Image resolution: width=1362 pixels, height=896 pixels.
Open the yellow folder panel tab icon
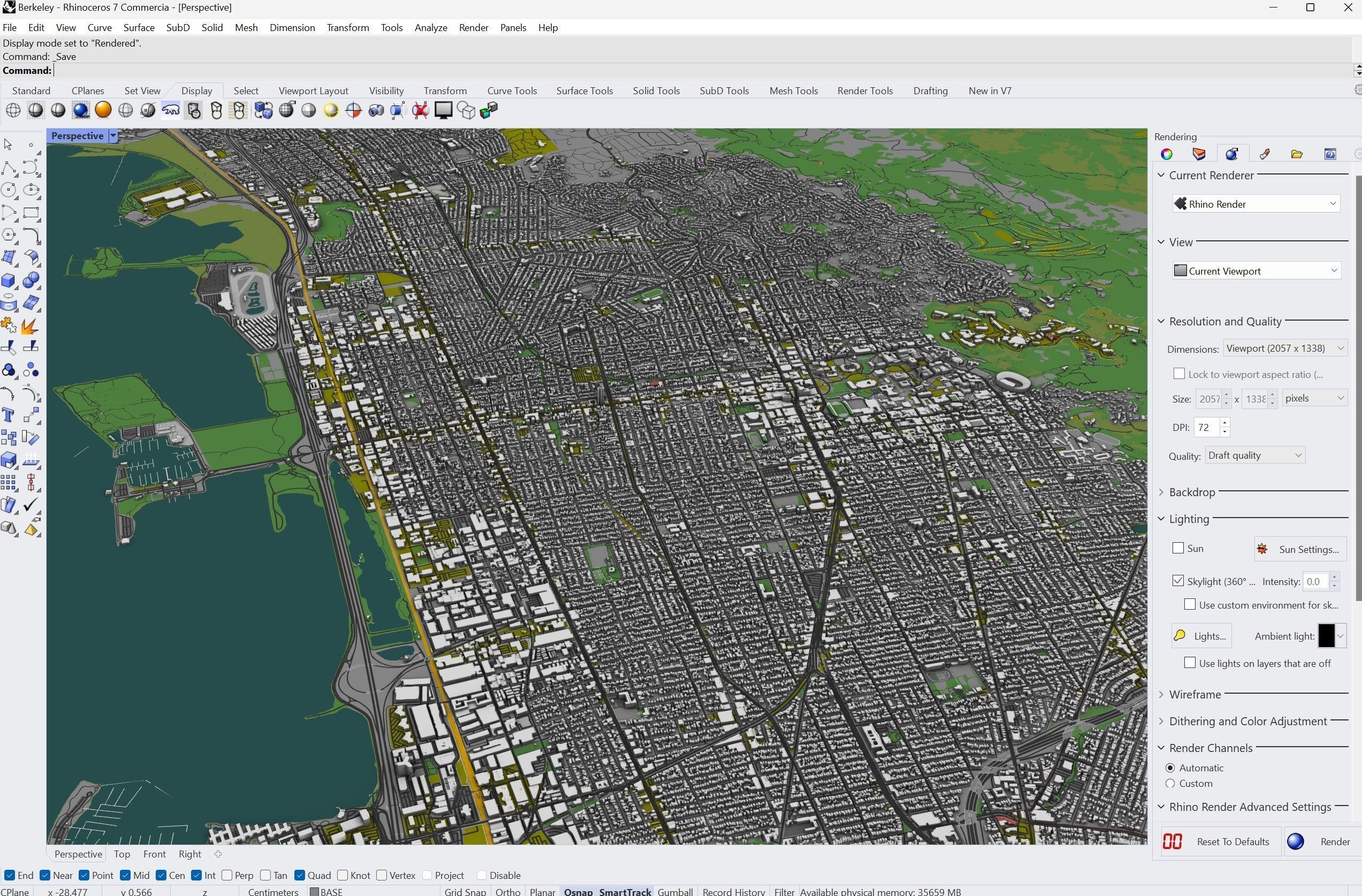(1297, 154)
